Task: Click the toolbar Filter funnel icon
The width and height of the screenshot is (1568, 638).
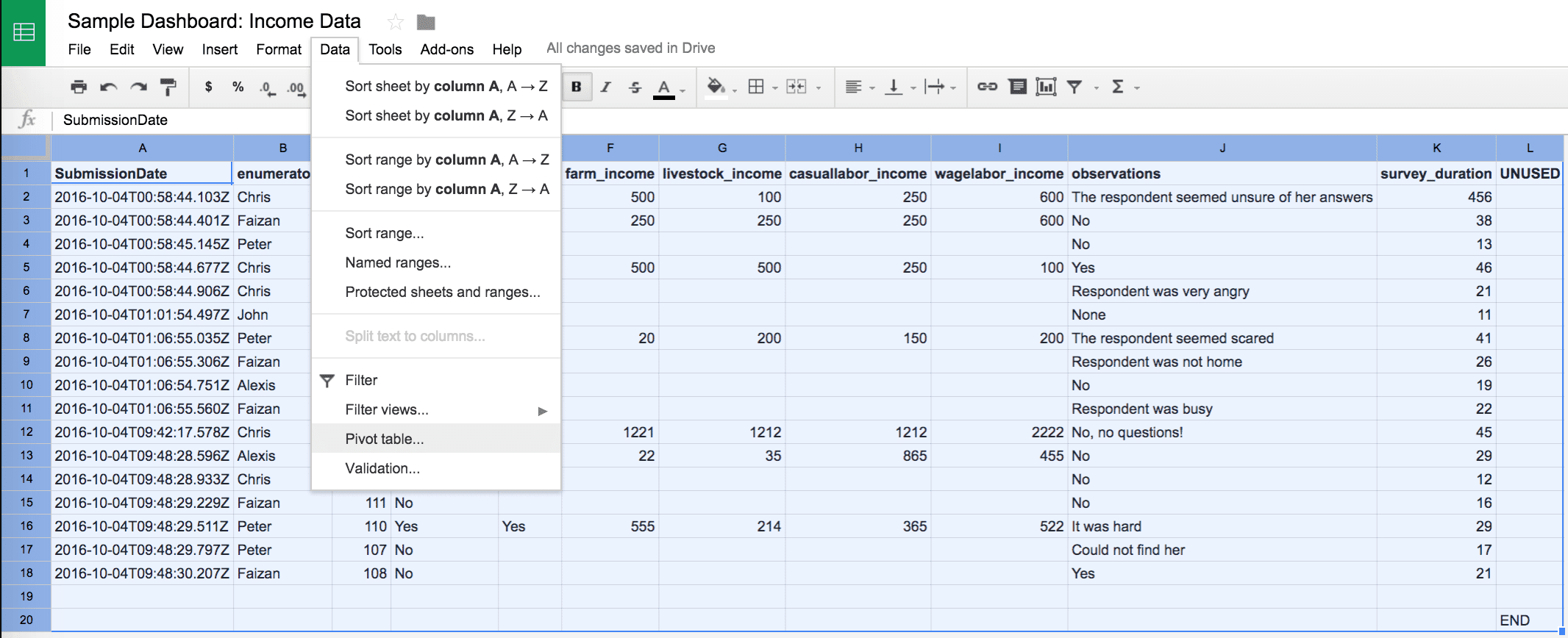Action: tap(1075, 87)
